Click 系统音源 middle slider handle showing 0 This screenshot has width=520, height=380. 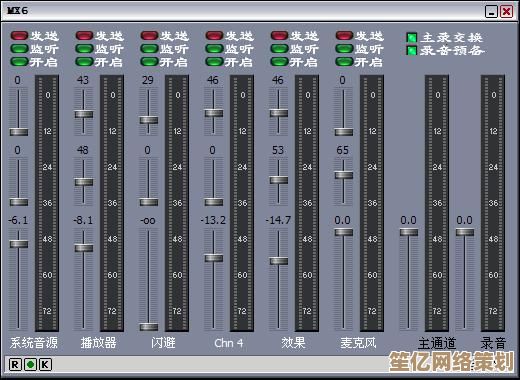click(x=19, y=202)
